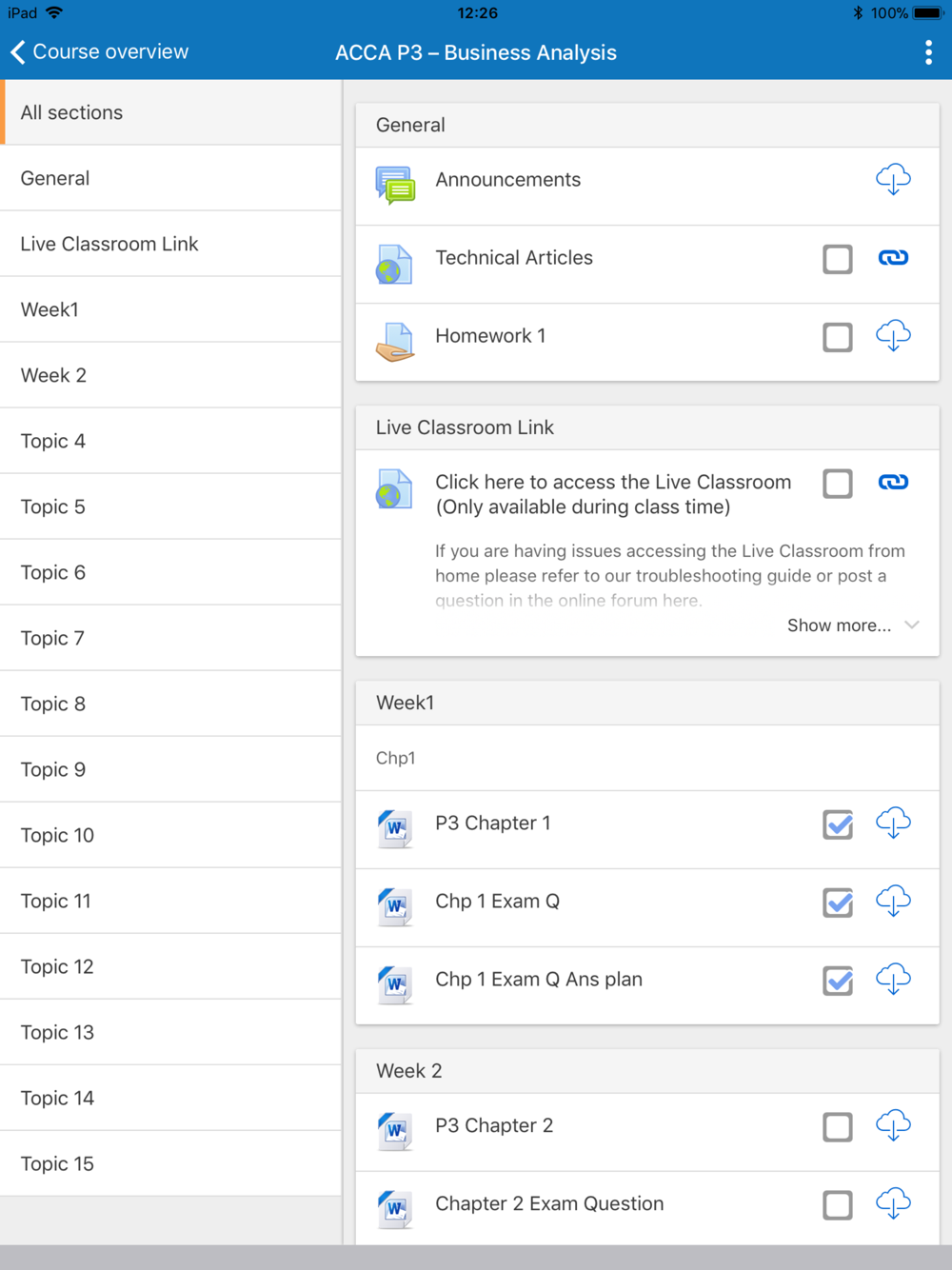The height and width of the screenshot is (1270, 952).
Task: Click the Live Classroom access link text
Action: click(612, 494)
